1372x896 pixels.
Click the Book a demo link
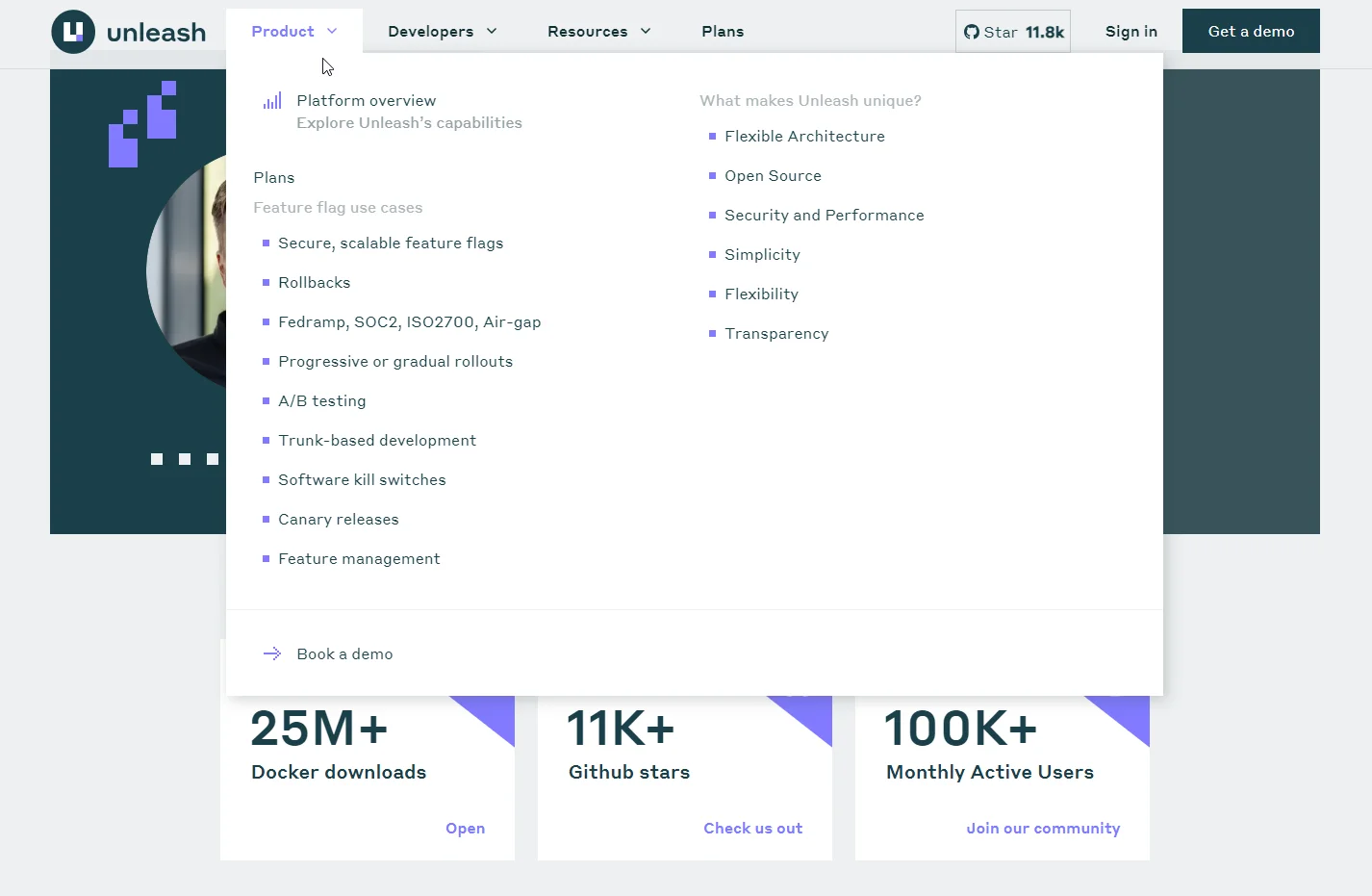(x=344, y=653)
